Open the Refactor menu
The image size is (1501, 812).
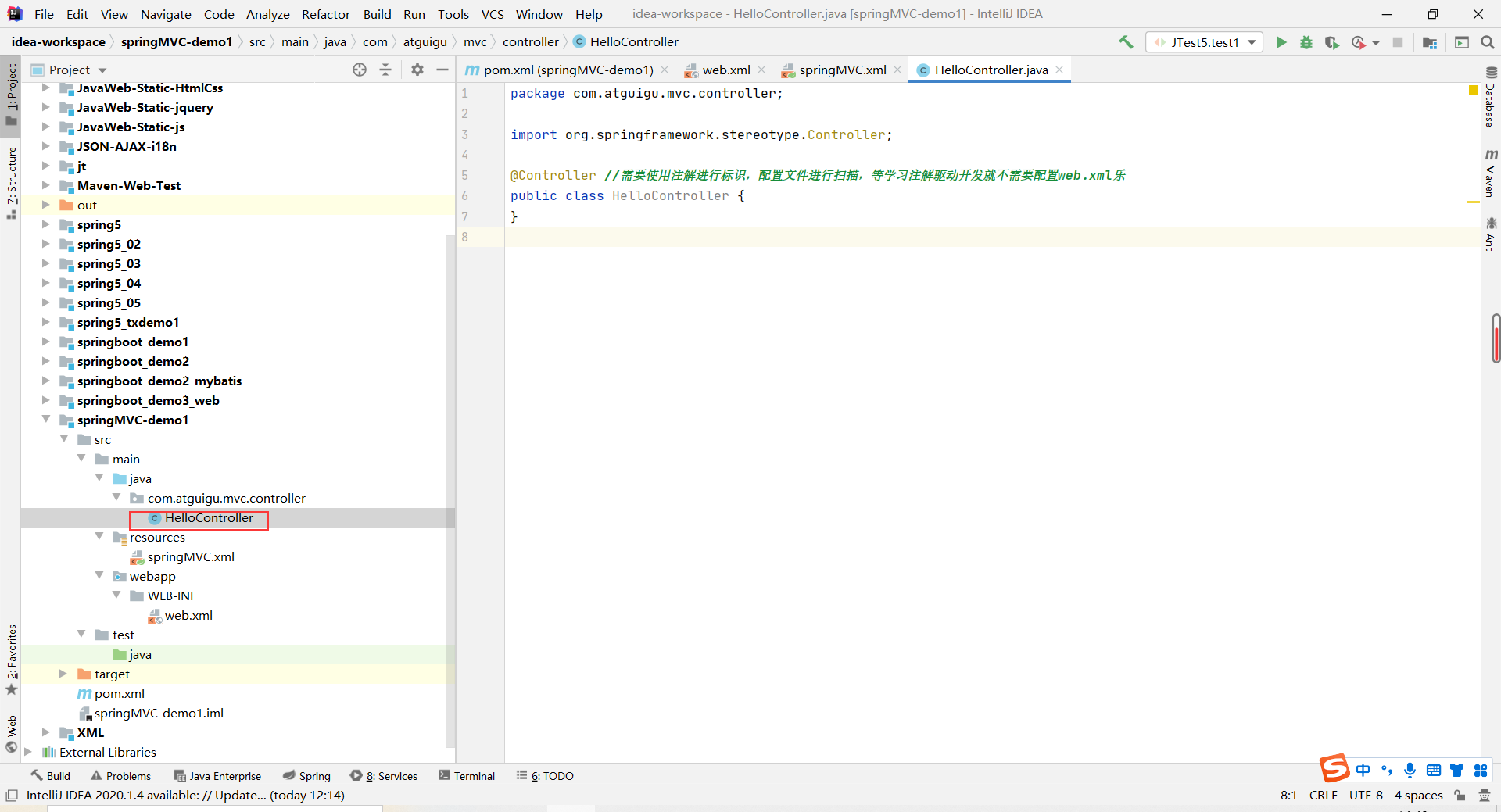(326, 14)
